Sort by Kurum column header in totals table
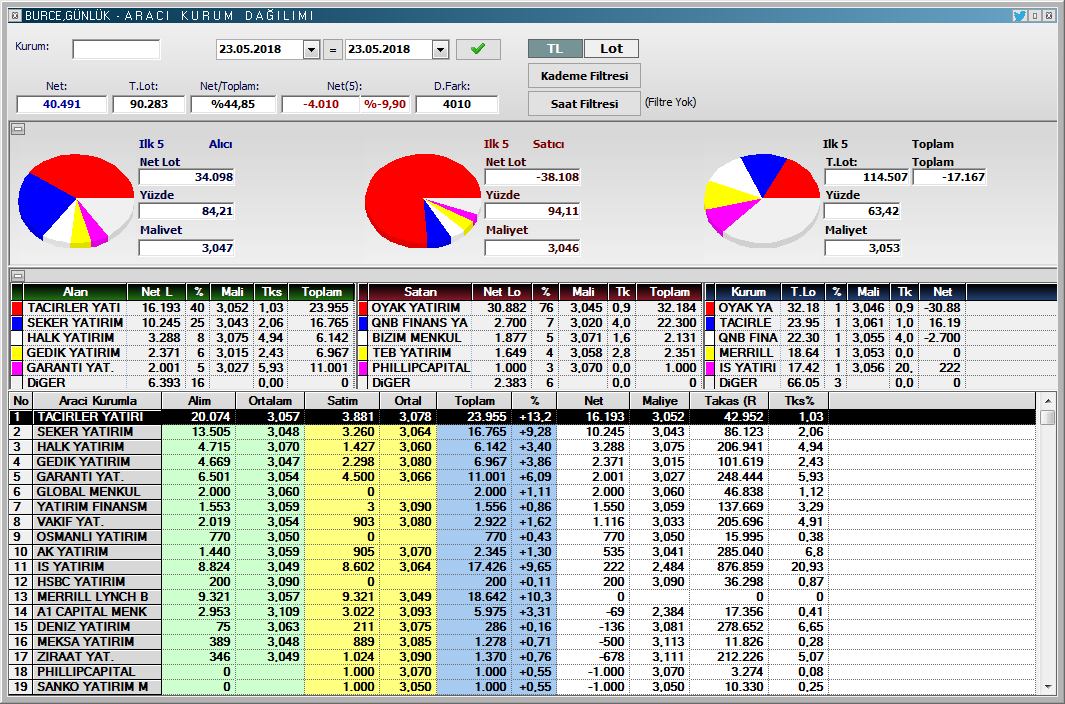 tap(748, 292)
